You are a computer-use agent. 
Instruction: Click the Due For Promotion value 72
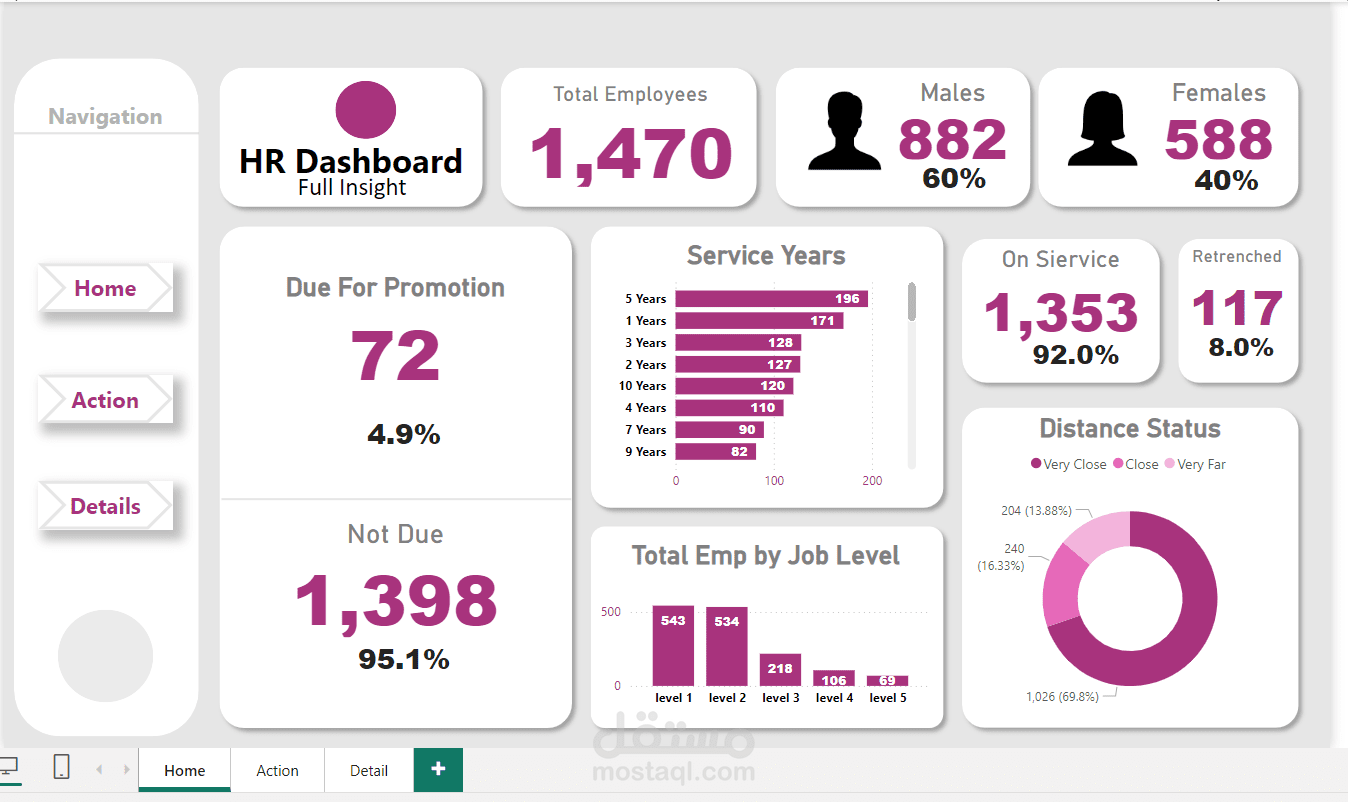pyautogui.click(x=395, y=356)
